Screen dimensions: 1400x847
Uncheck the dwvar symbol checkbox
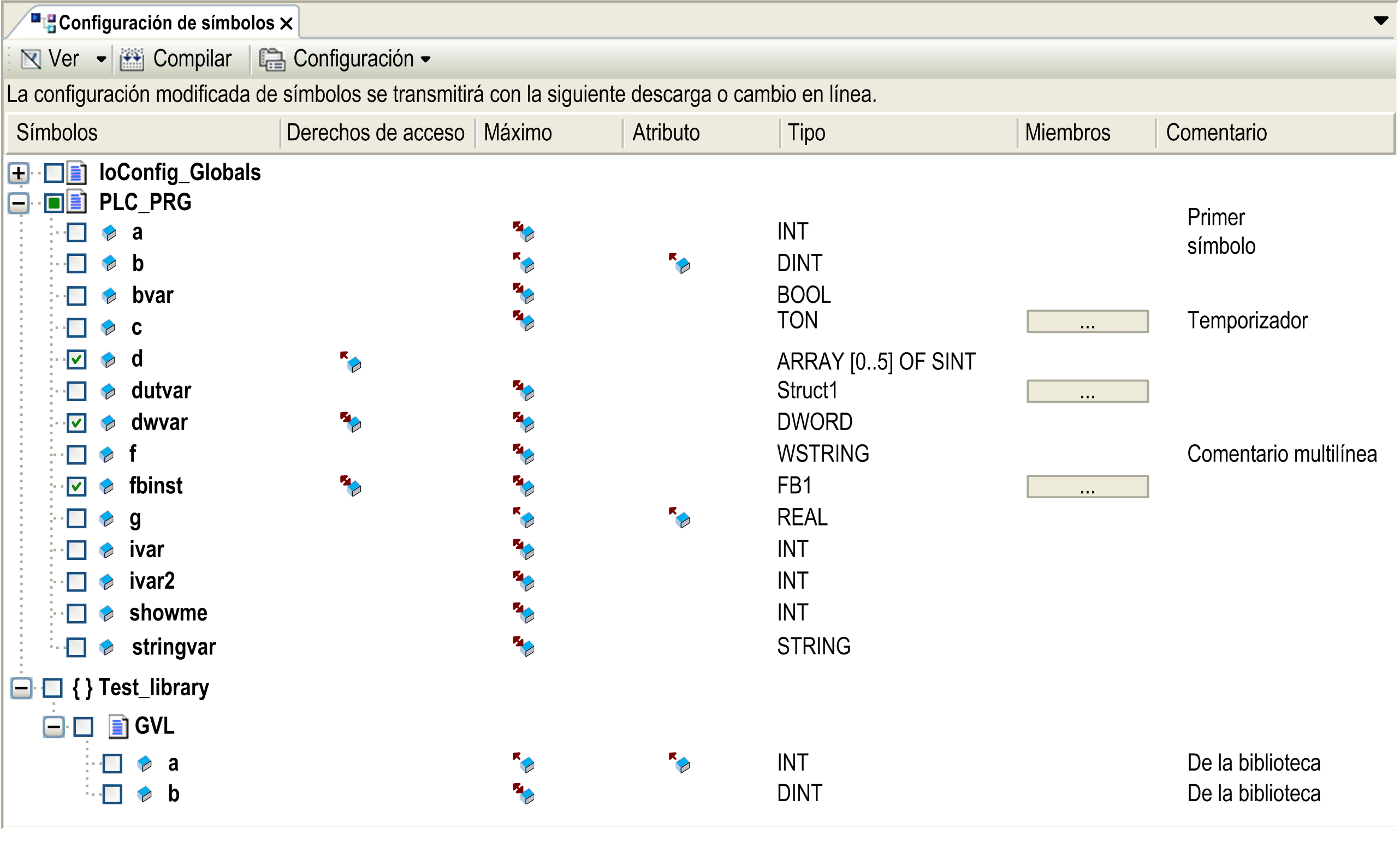click(76, 422)
